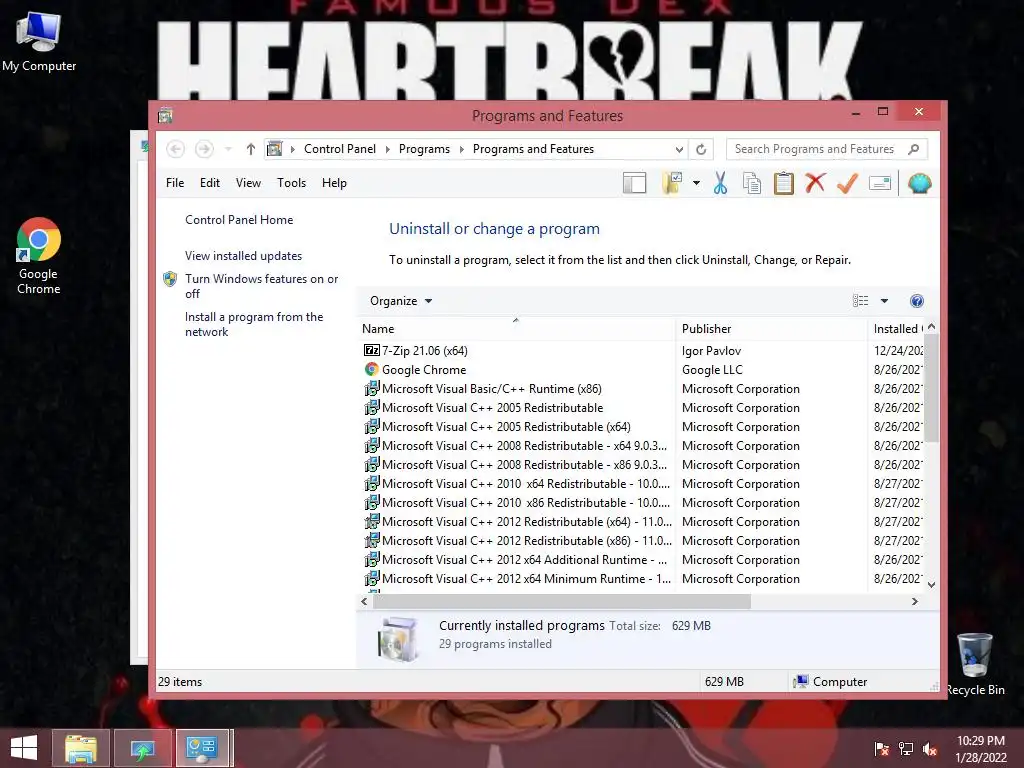Click Turn Windows features on or off
The height and width of the screenshot is (768, 1024).
point(261,286)
